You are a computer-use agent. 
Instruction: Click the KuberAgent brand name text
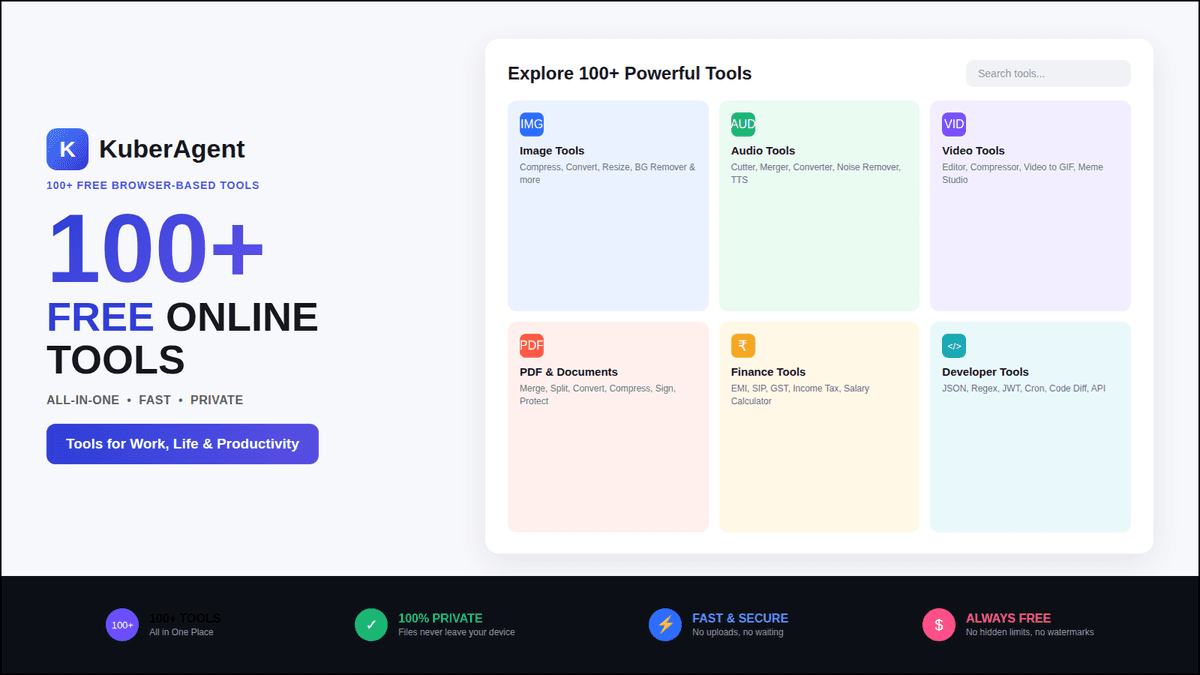[172, 149]
